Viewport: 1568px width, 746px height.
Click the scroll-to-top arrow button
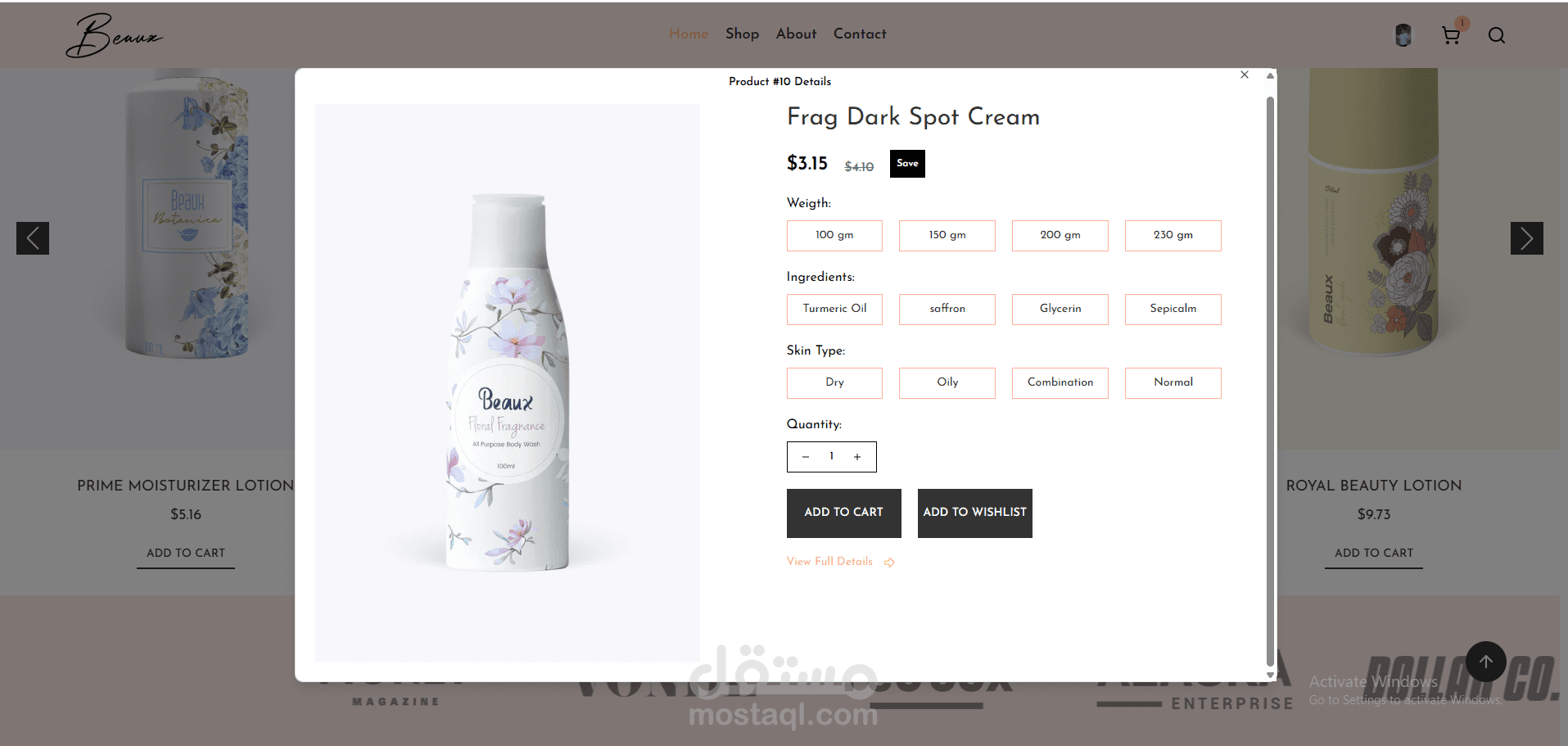[1486, 662]
